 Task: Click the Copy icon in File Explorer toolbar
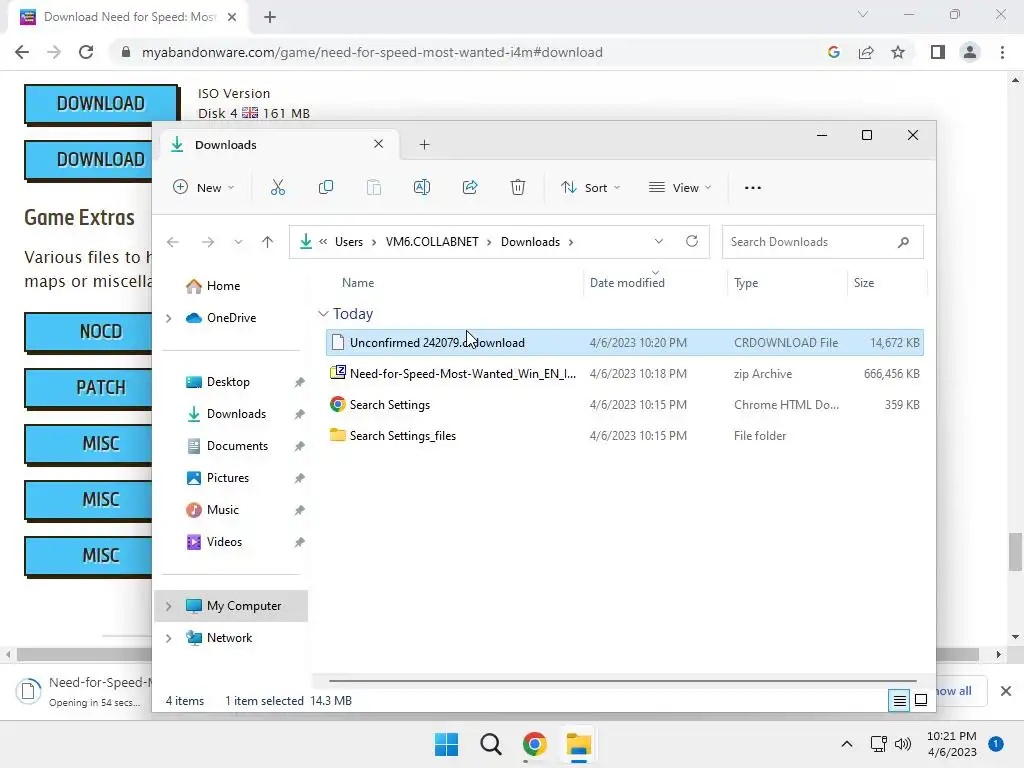click(x=325, y=187)
